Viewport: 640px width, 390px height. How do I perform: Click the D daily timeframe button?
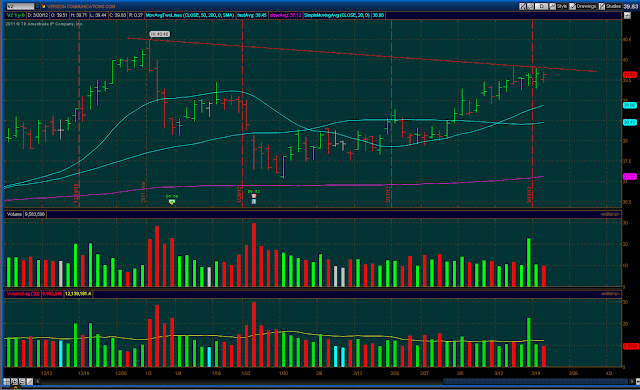coord(541,6)
